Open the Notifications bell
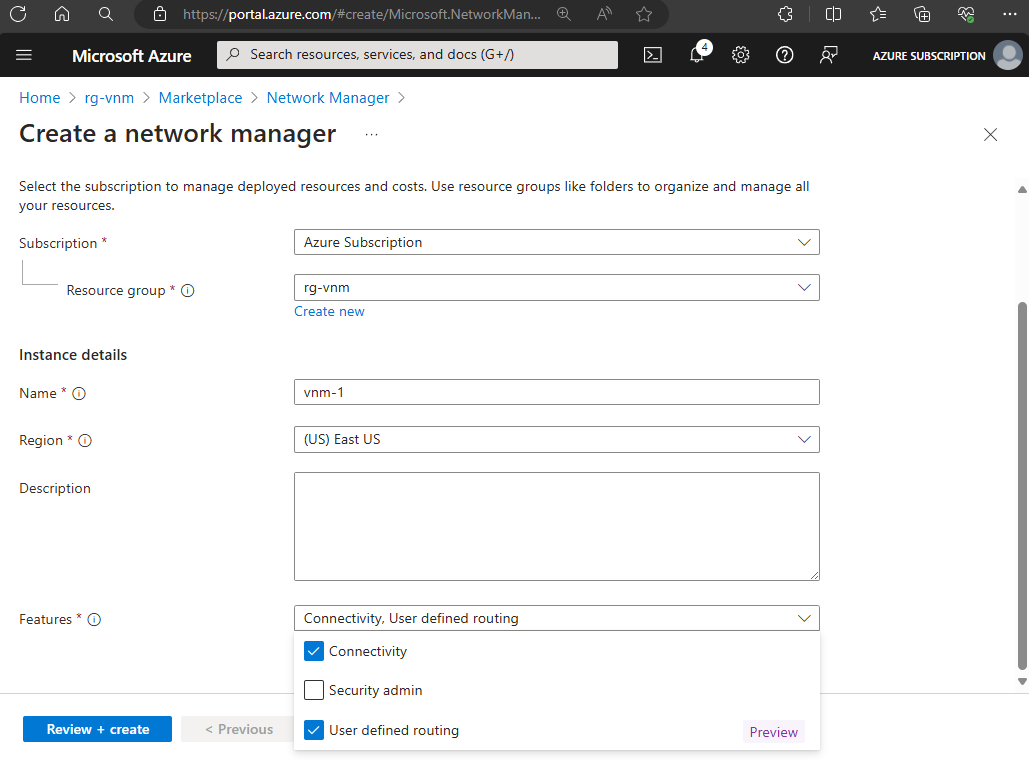Image resolution: width=1029 pixels, height=760 pixels. [x=696, y=55]
